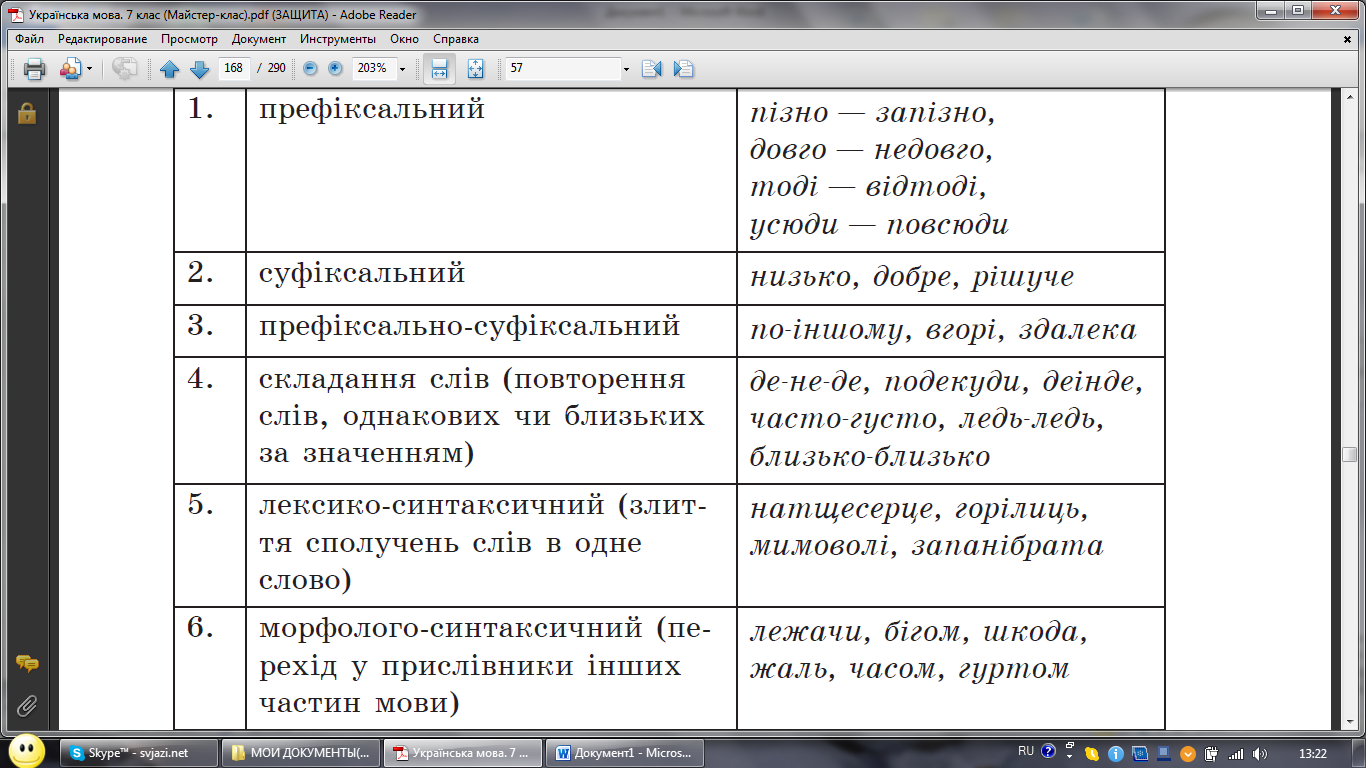Image resolution: width=1366 pixels, height=768 pixels.
Task: Click the Find text field containing 57
Action: click(563, 68)
